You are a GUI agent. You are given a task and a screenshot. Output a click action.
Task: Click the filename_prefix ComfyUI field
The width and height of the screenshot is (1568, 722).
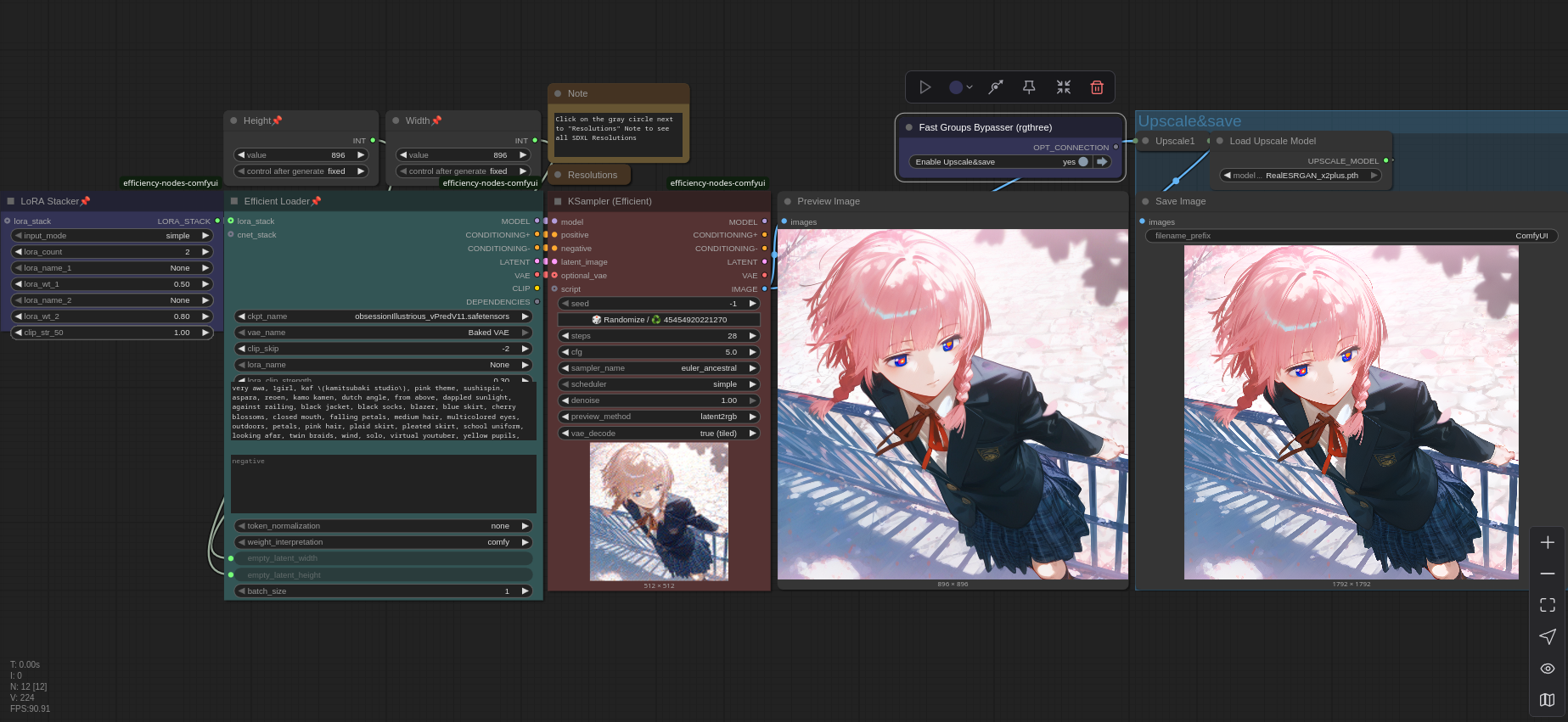coord(1352,236)
